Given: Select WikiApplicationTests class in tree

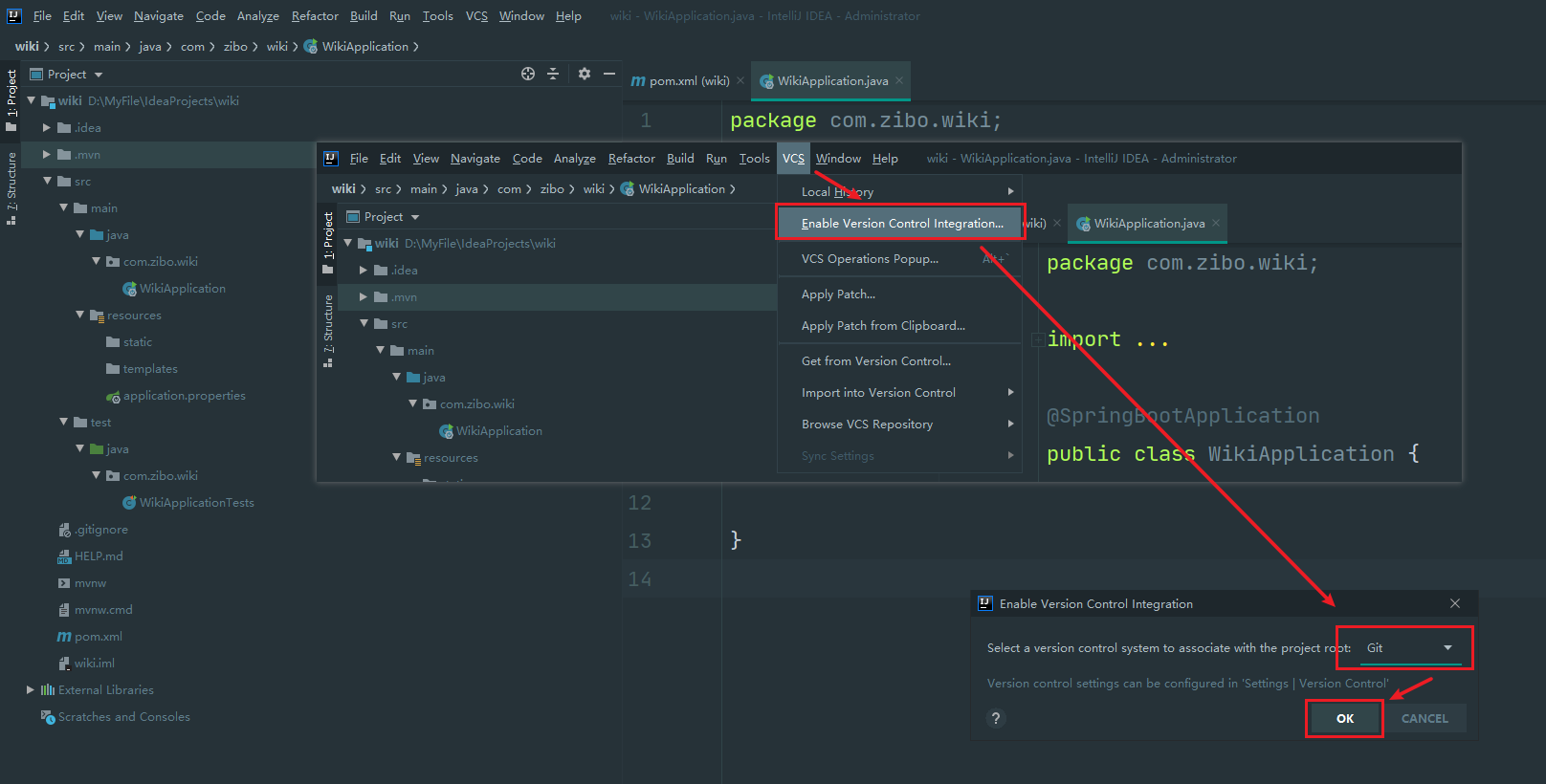Looking at the screenshot, I should 188,502.
